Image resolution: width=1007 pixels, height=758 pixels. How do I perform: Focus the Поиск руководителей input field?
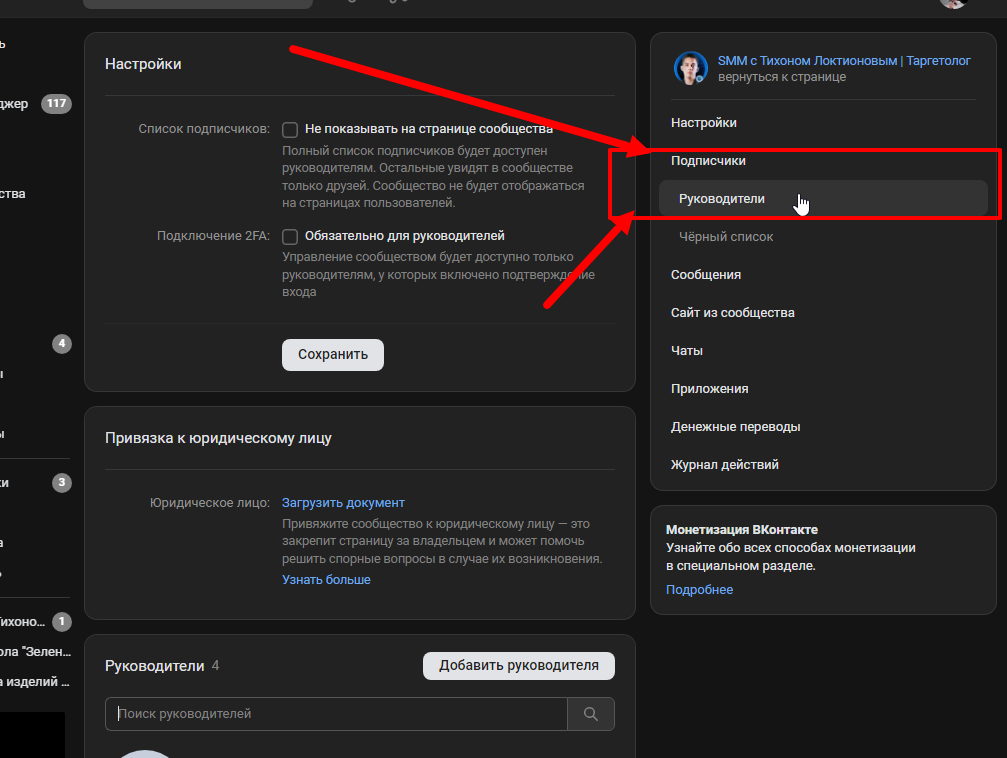point(336,714)
